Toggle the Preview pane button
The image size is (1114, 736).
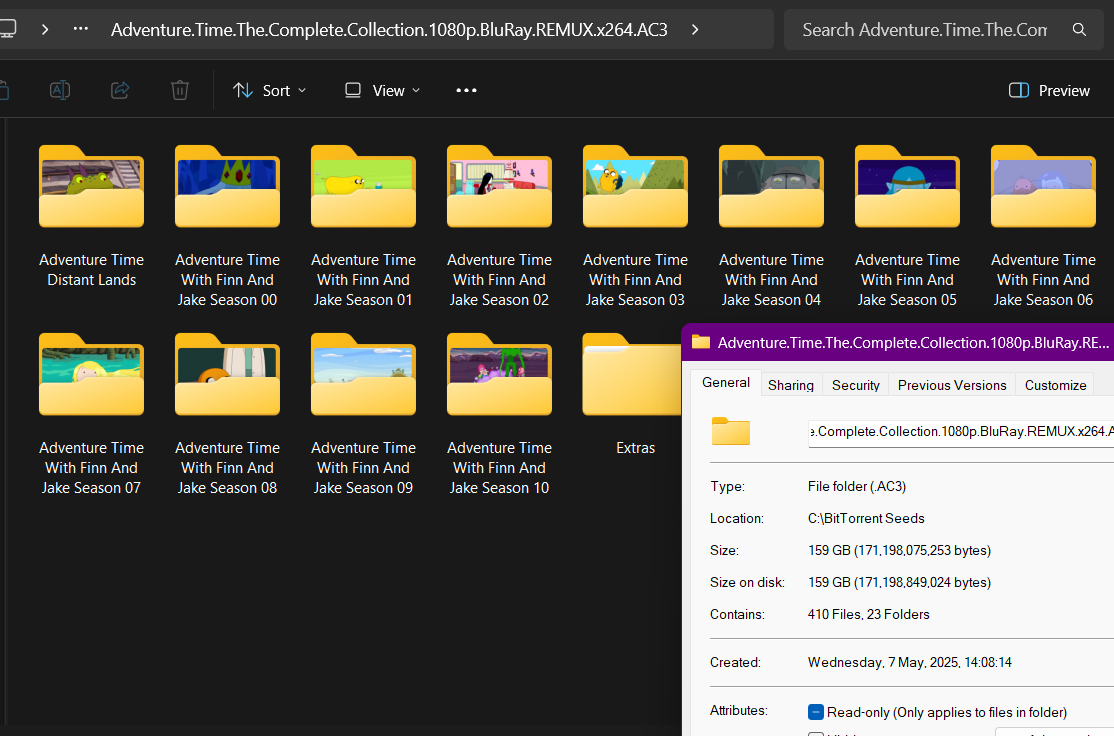point(1049,90)
